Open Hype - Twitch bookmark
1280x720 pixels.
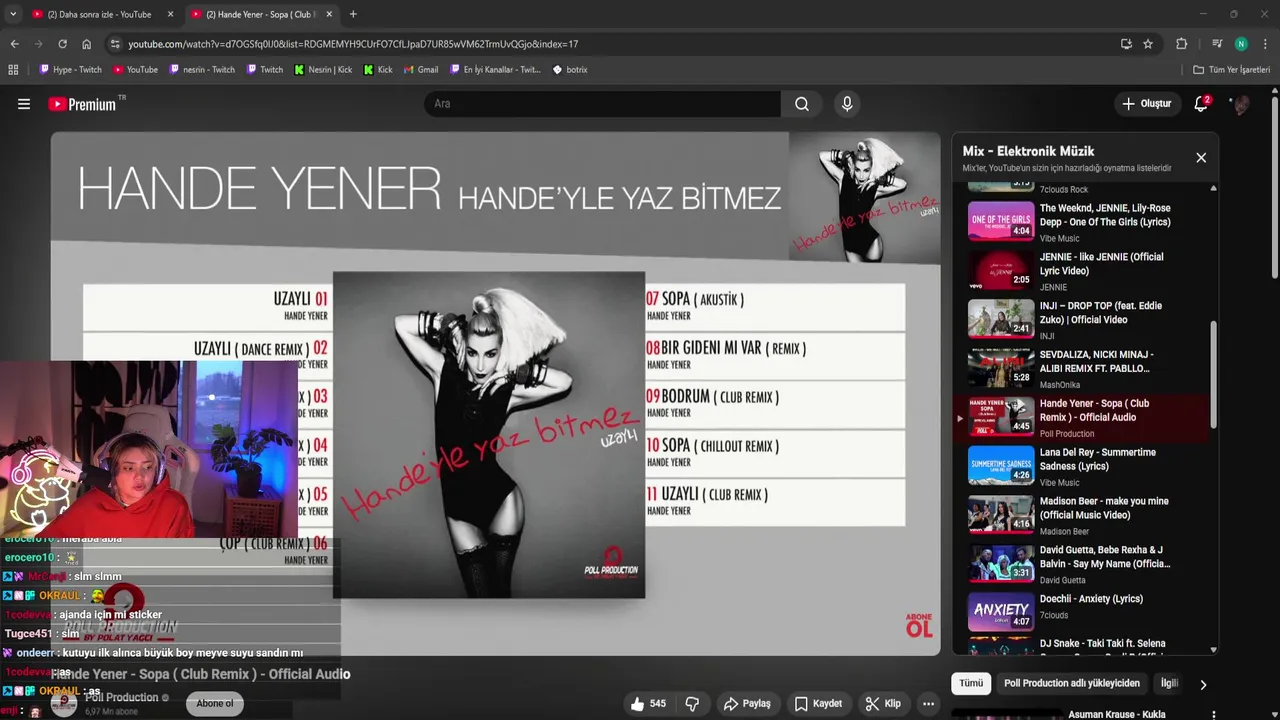pos(70,70)
